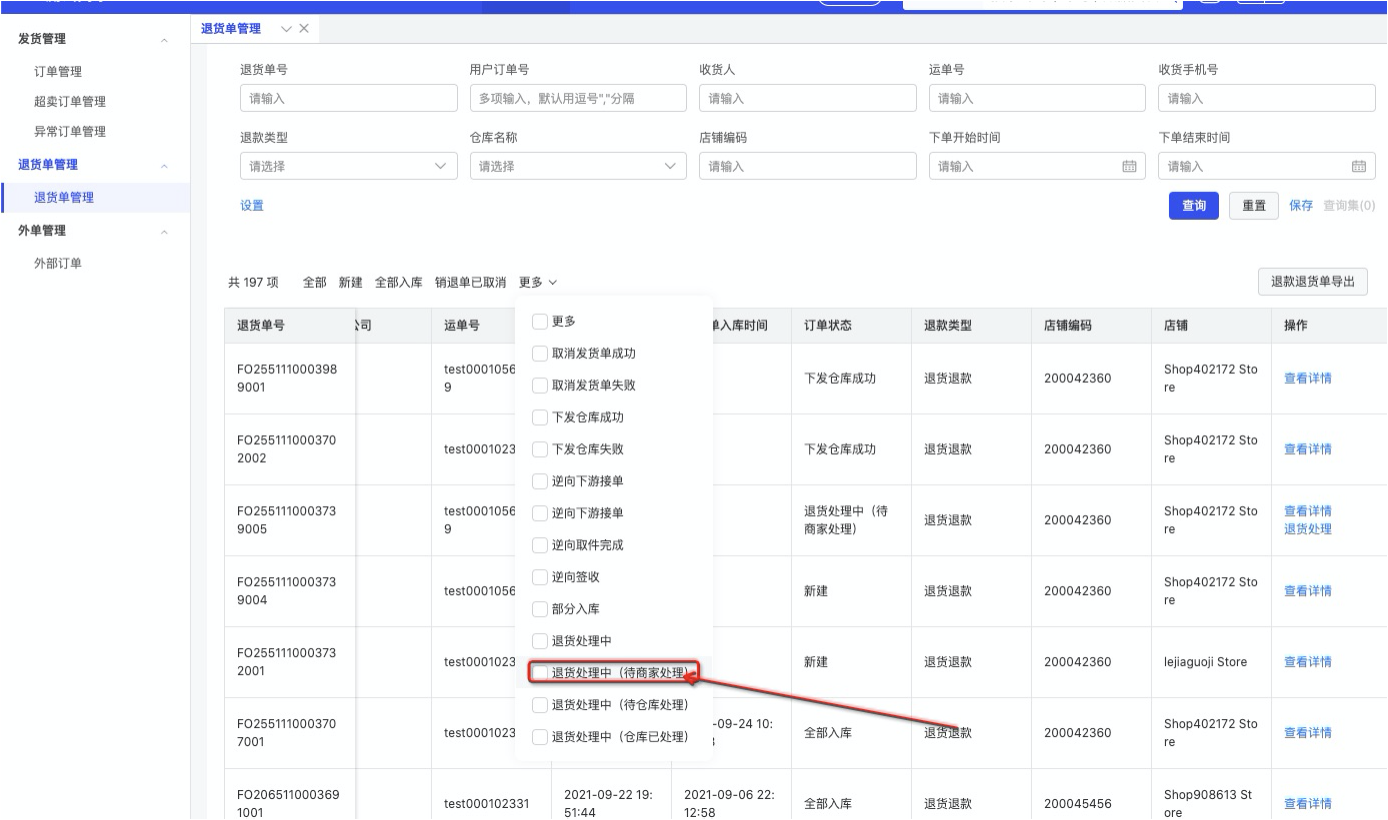1388x820 pixels.
Task: Check the 取消发货单成功 option
Action: click(540, 353)
